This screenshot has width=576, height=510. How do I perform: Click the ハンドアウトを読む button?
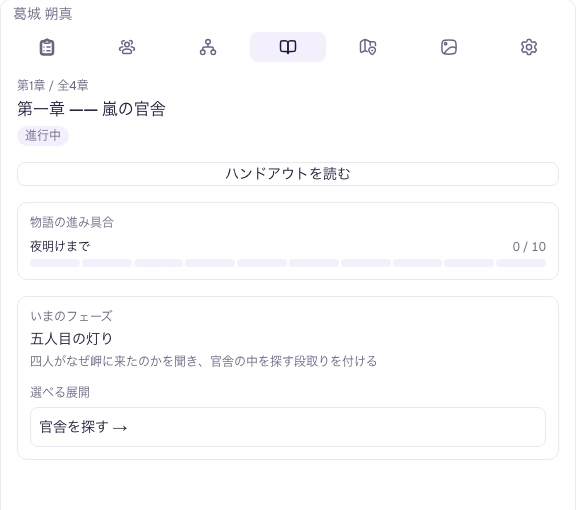(288, 174)
